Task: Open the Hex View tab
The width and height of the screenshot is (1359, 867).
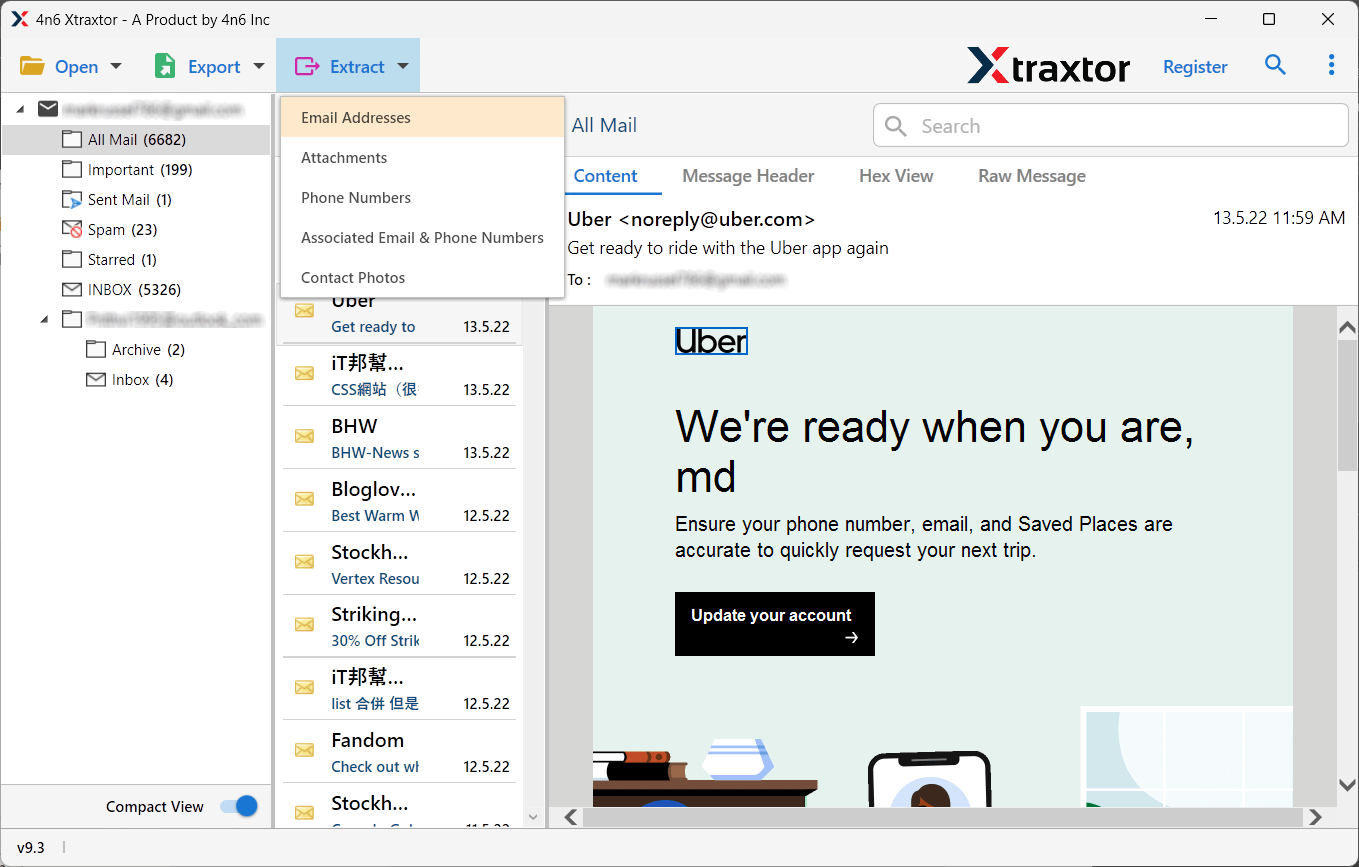Action: coord(896,176)
